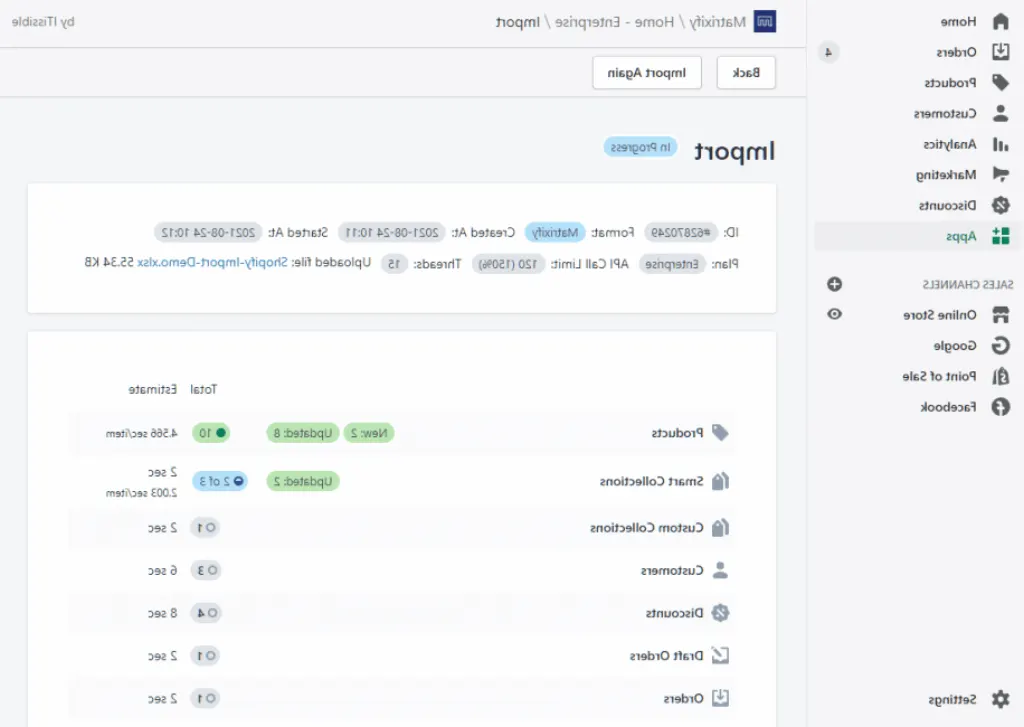
Task: Click the Custom Collections row icon
Action: (x=720, y=528)
